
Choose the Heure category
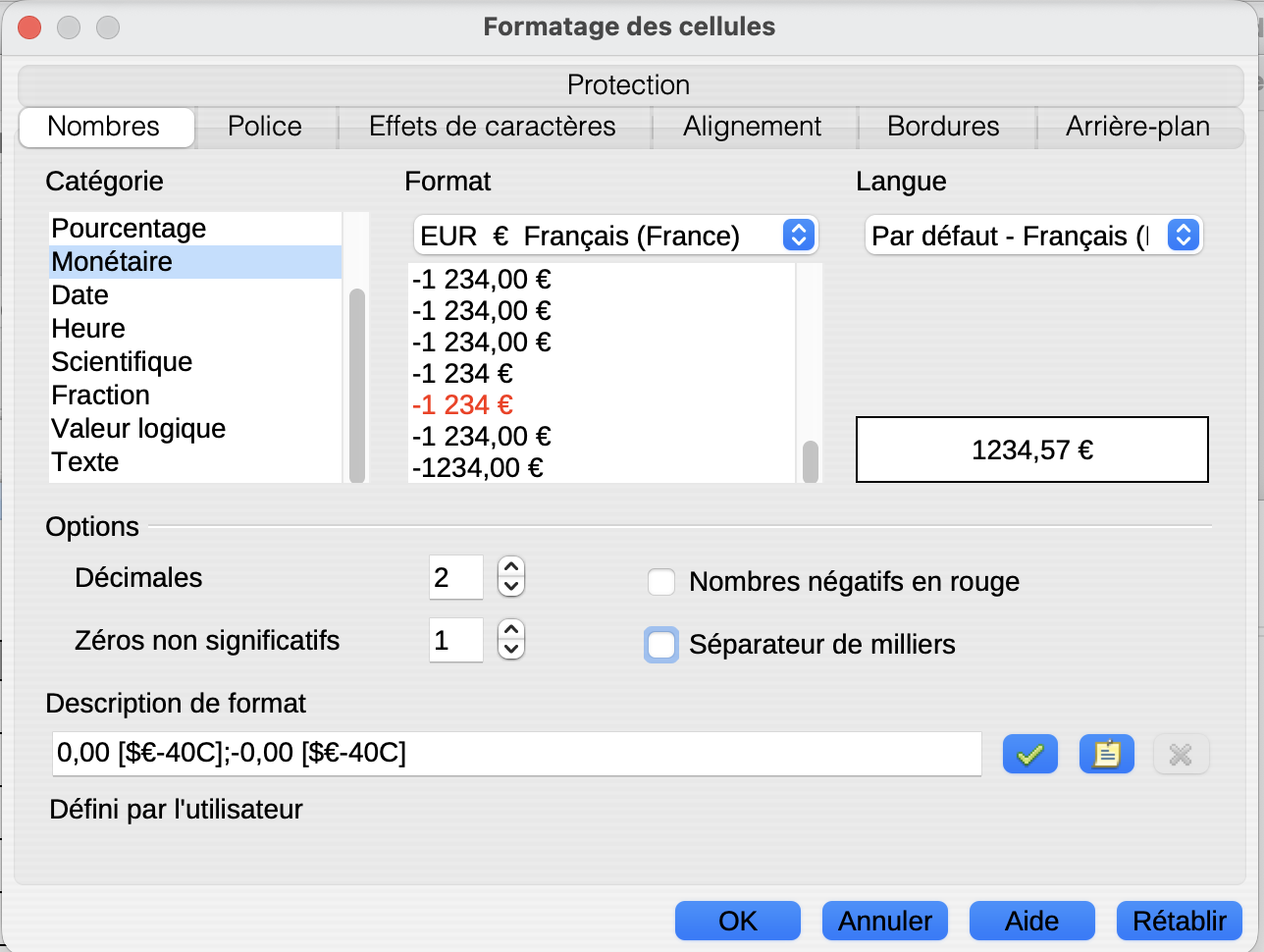[x=195, y=329]
